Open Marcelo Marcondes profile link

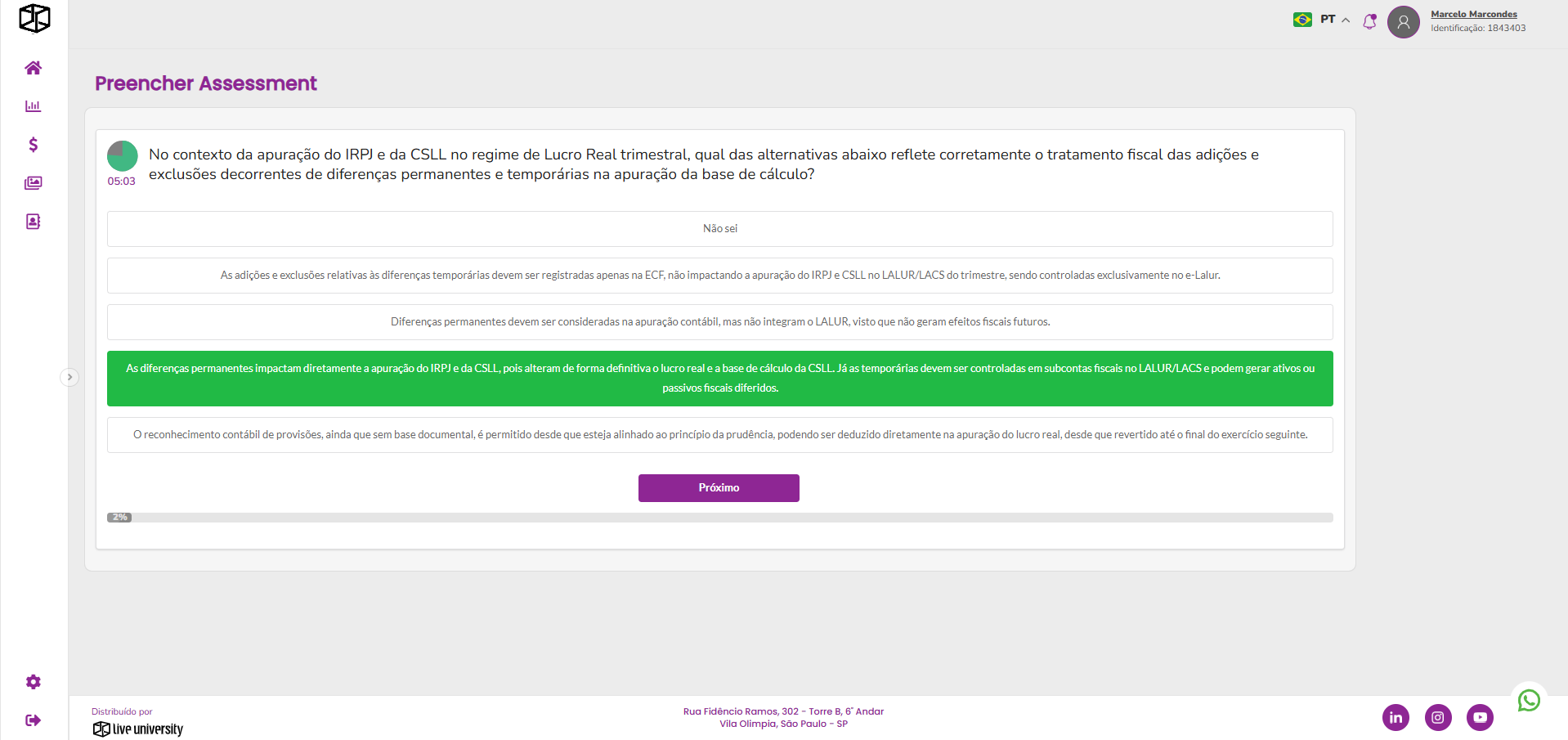point(1473,14)
